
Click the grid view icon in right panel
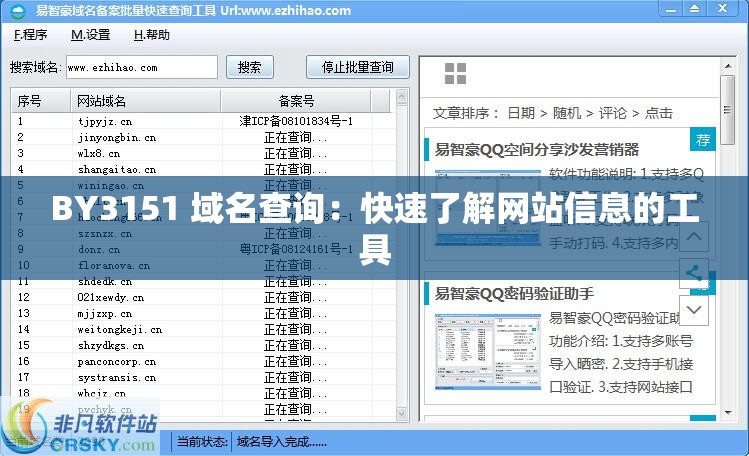pyautogui.click(x=455, y=74)
